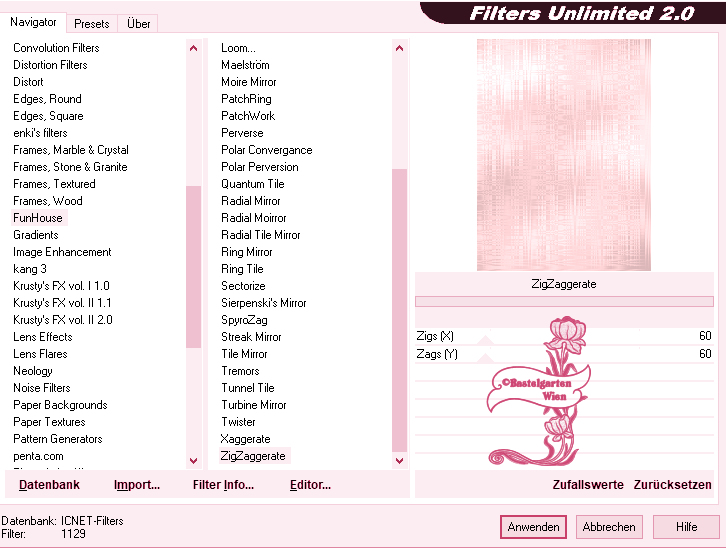Select Convolution Filters category
This screenshot has height=548, width=726.
(56, 48)
